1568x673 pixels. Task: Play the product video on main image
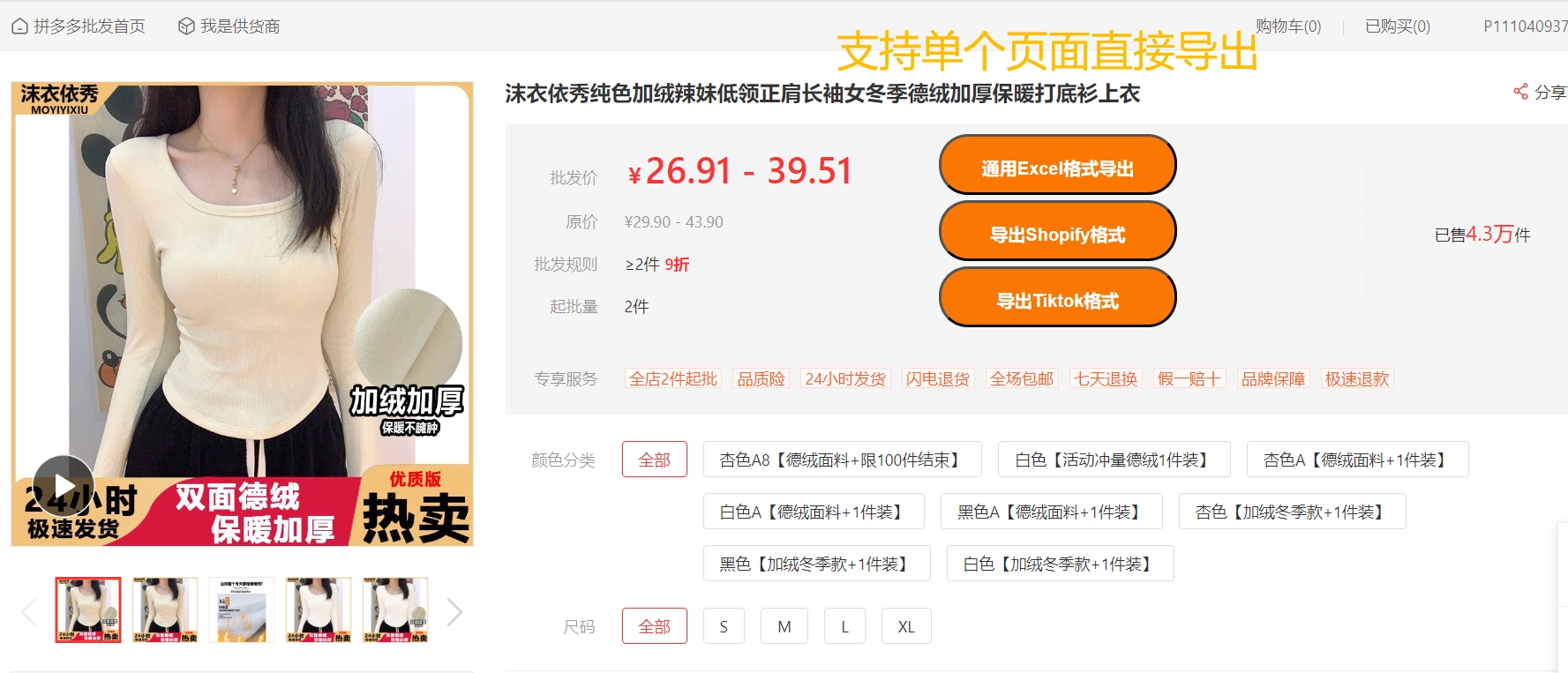click(x=64, y=486)
